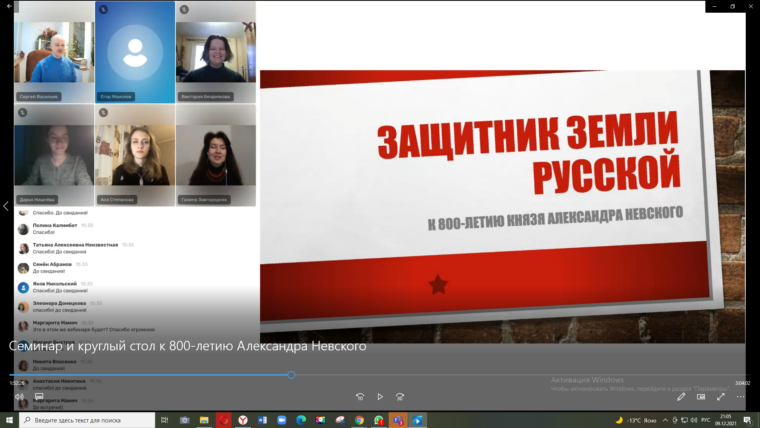760x428 pixels.
Task: Click the video seek bar handle
Action: point(291,375)
